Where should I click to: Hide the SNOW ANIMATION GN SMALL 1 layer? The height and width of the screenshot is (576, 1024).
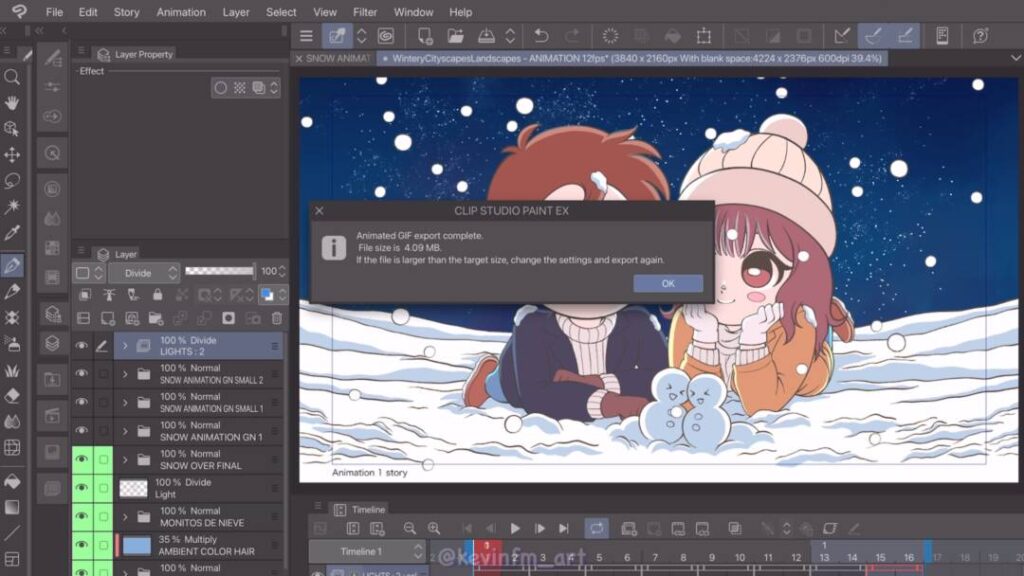point(82,402)
